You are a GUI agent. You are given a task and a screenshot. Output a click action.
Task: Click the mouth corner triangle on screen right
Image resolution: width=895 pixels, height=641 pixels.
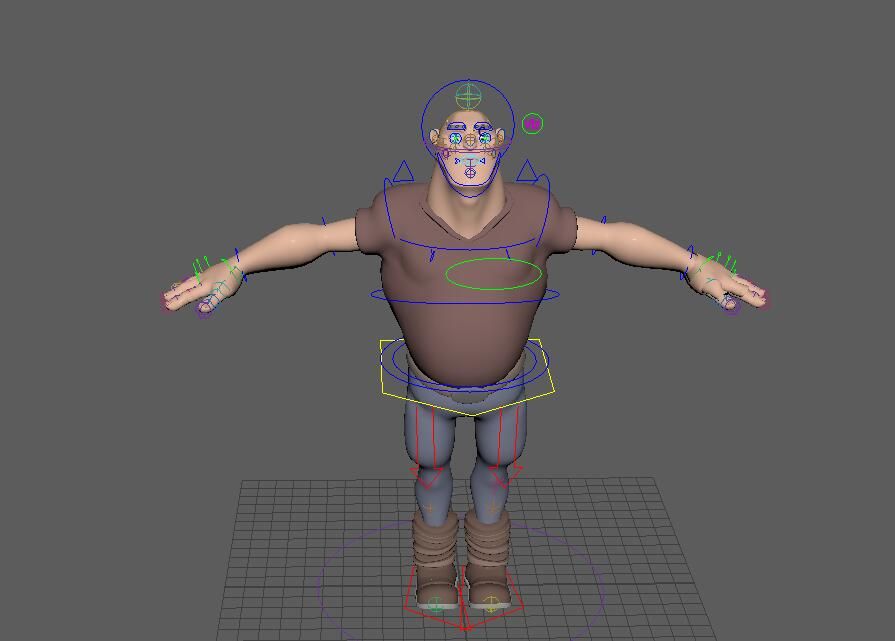pos(482,162)
